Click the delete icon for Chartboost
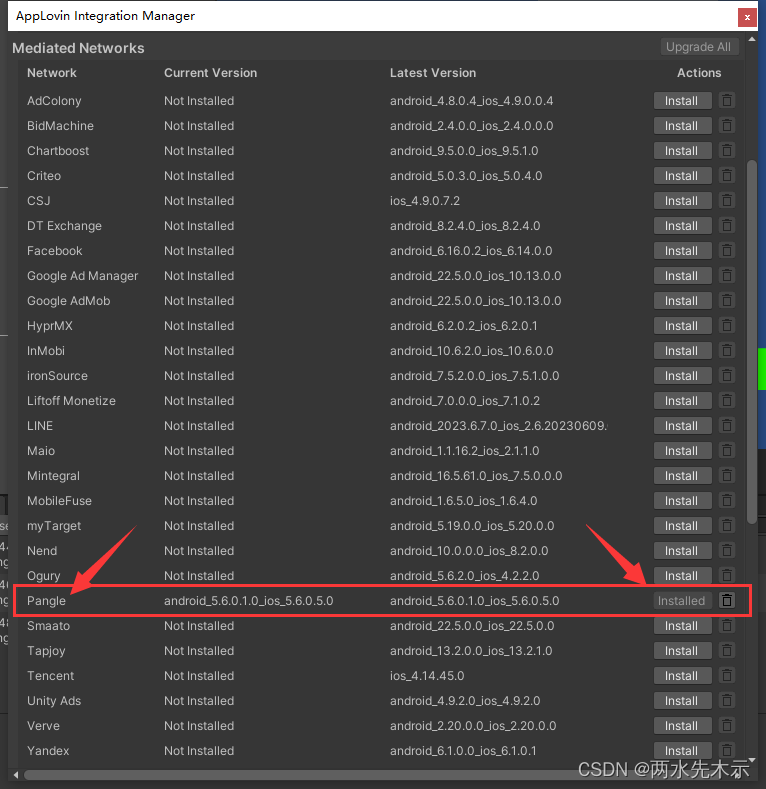The width and height of the screenshot is (766, 789). (x=727, y=150)
